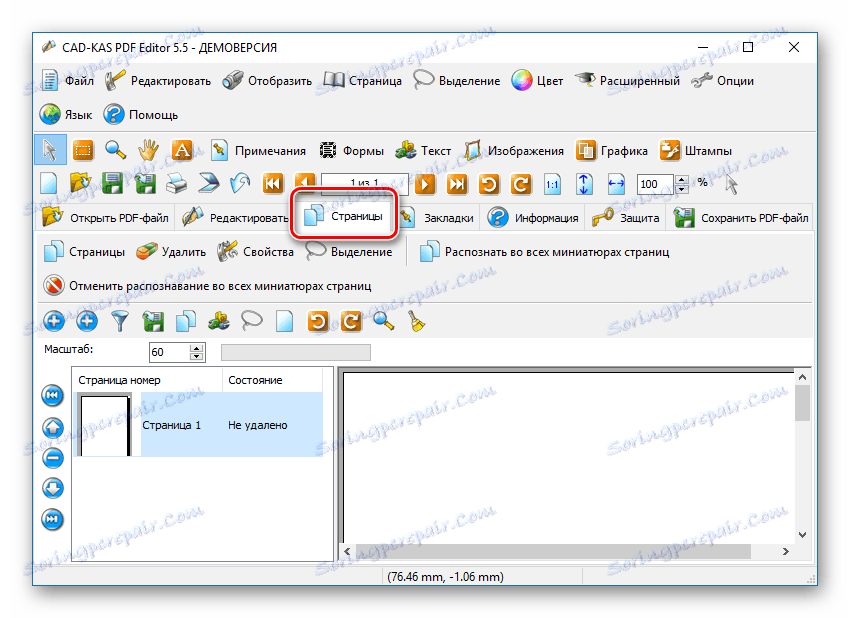
Task: Switch to Защита tab
Action: click(626, 218)
